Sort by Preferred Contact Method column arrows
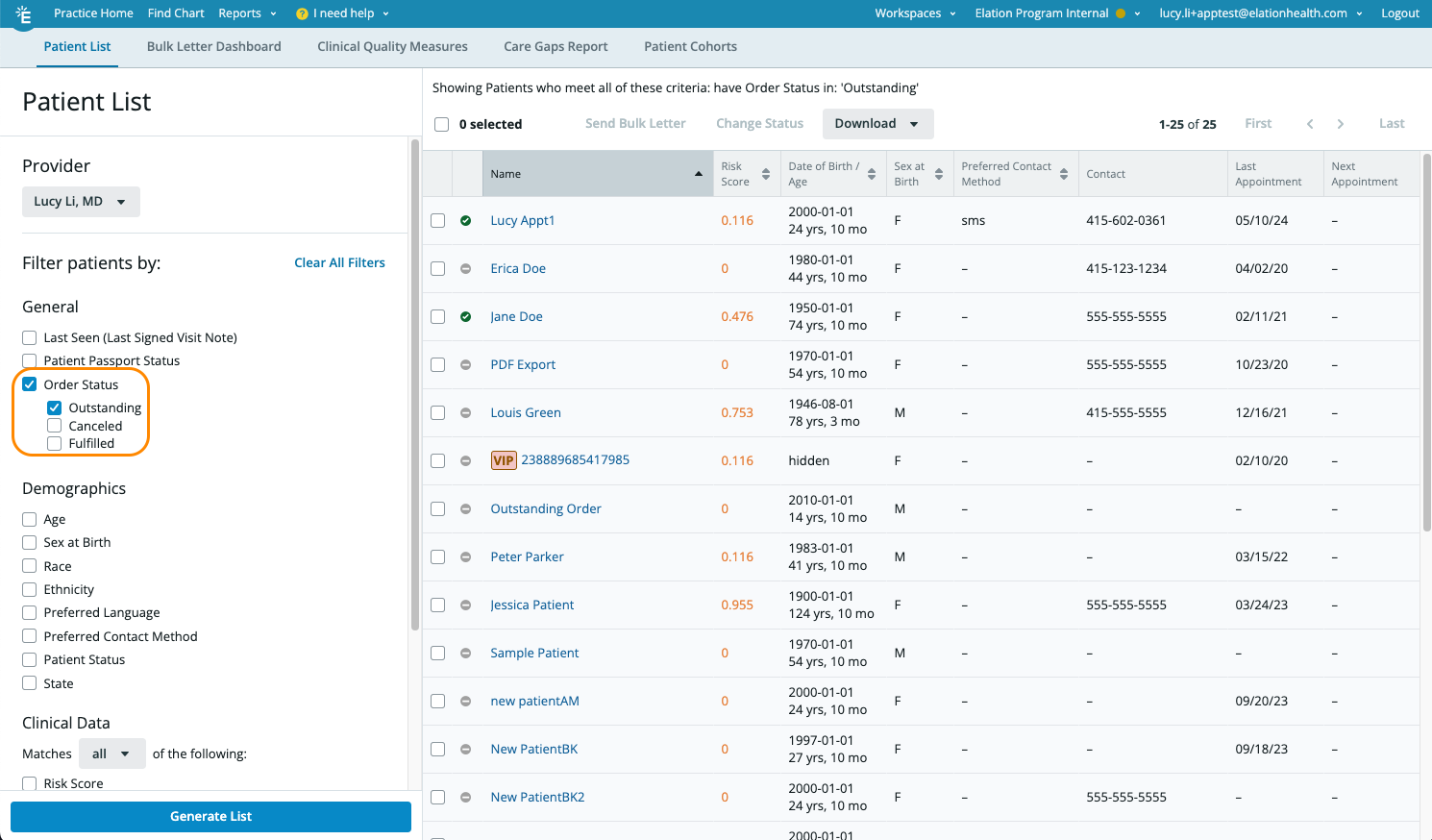Screen dimensions: 1432x840 (x=1064, y=174)
